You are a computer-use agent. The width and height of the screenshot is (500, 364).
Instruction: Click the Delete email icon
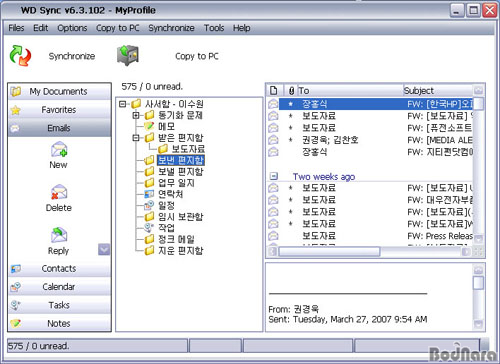click(x=59, y=192)
